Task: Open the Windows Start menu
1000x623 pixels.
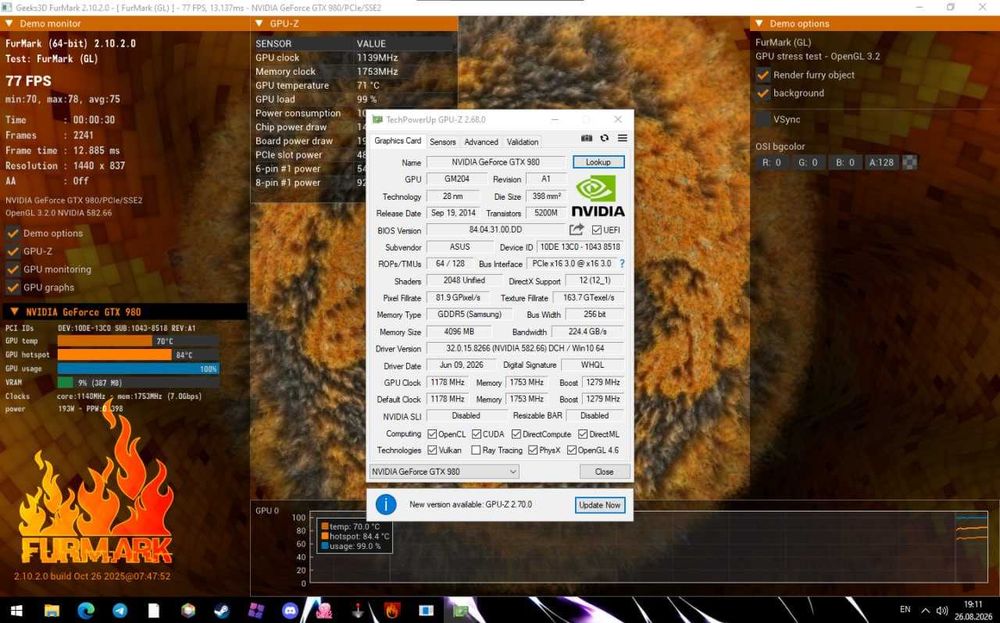Action: click(x=17, y=611)
